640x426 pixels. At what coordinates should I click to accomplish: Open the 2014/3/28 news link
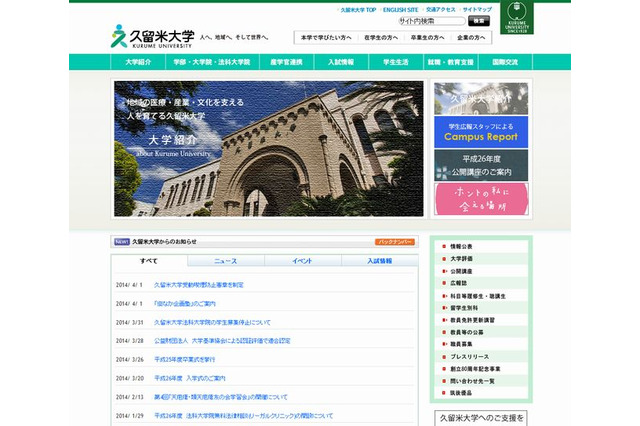click(x=222, y=341)
